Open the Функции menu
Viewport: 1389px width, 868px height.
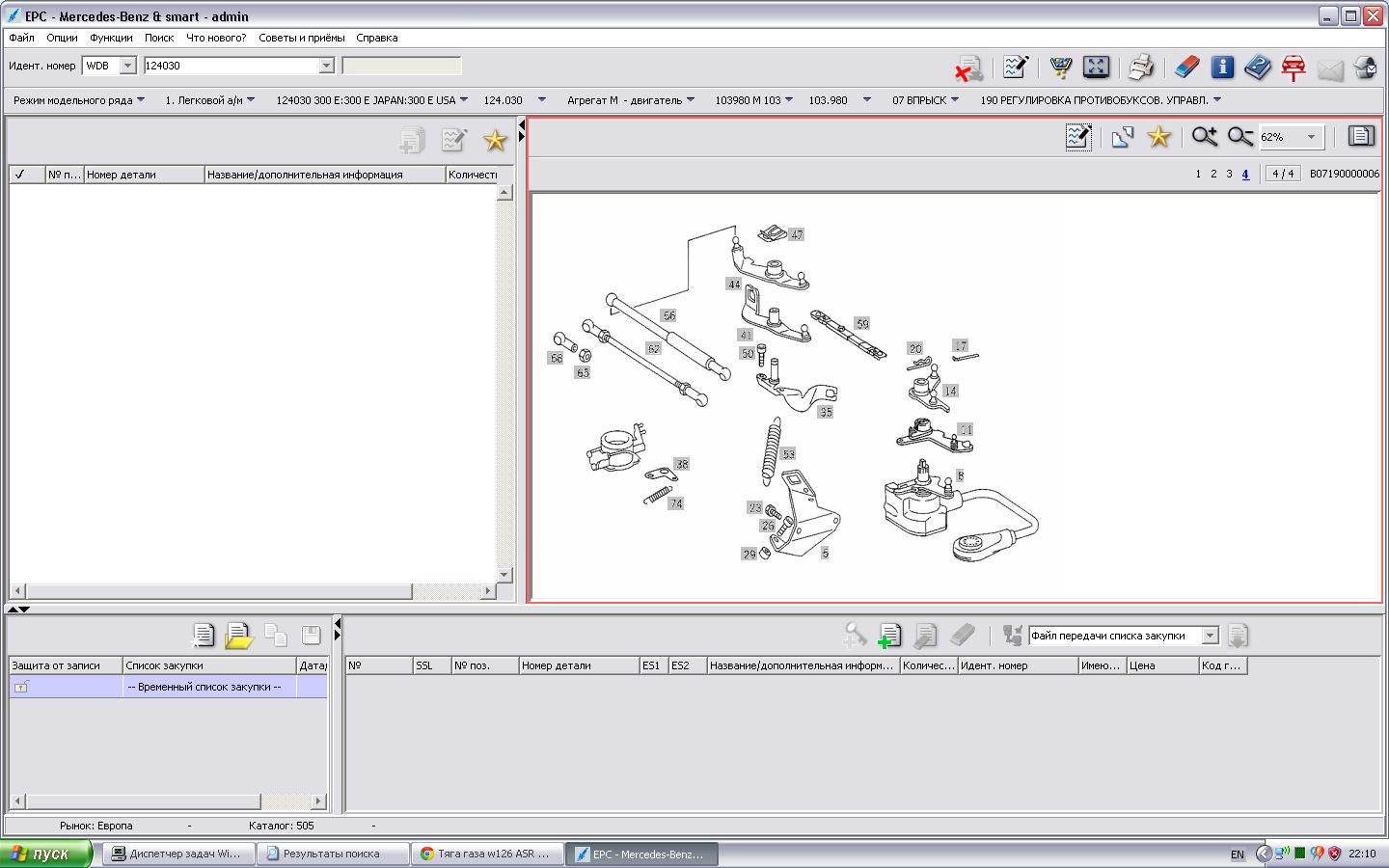[111, 38]
